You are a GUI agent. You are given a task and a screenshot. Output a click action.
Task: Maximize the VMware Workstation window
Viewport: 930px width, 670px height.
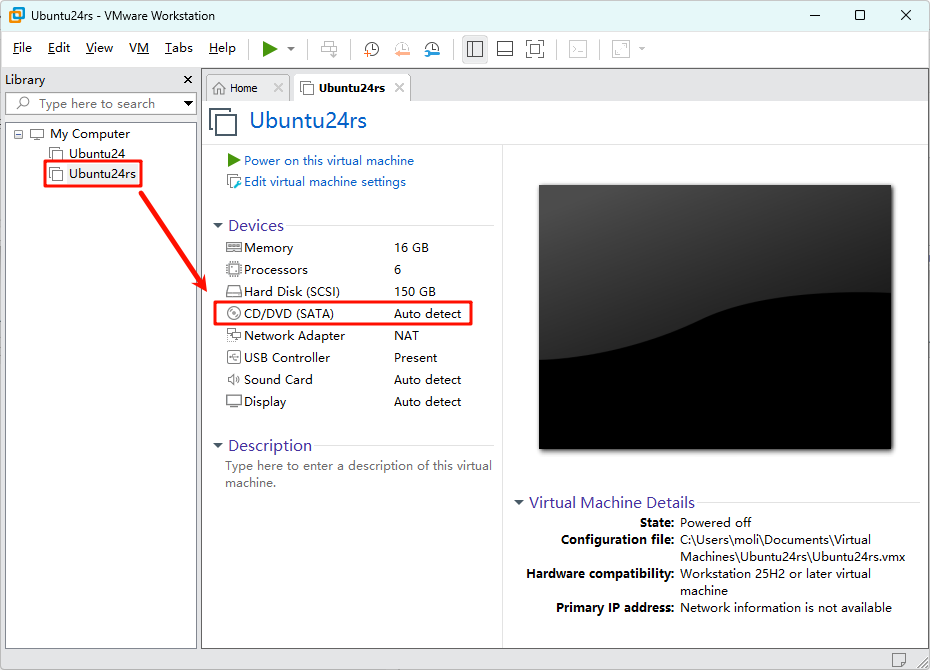(x=860, y=15)
